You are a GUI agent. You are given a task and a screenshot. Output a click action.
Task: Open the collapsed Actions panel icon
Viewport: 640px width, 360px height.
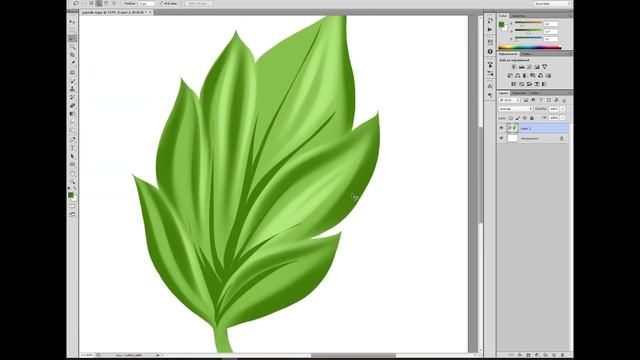pos(490,30)
